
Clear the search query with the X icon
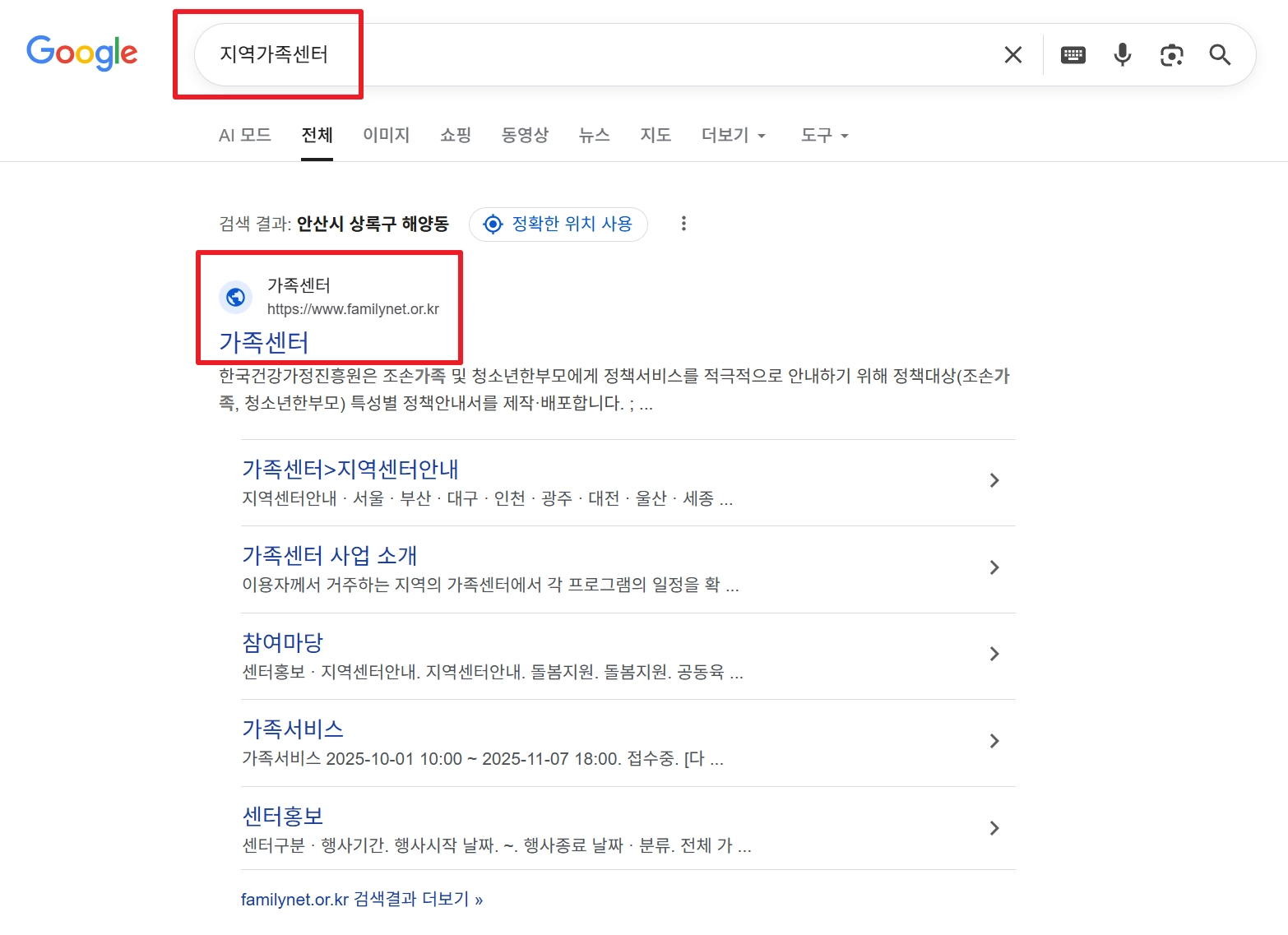click(x=1012, y=54)
